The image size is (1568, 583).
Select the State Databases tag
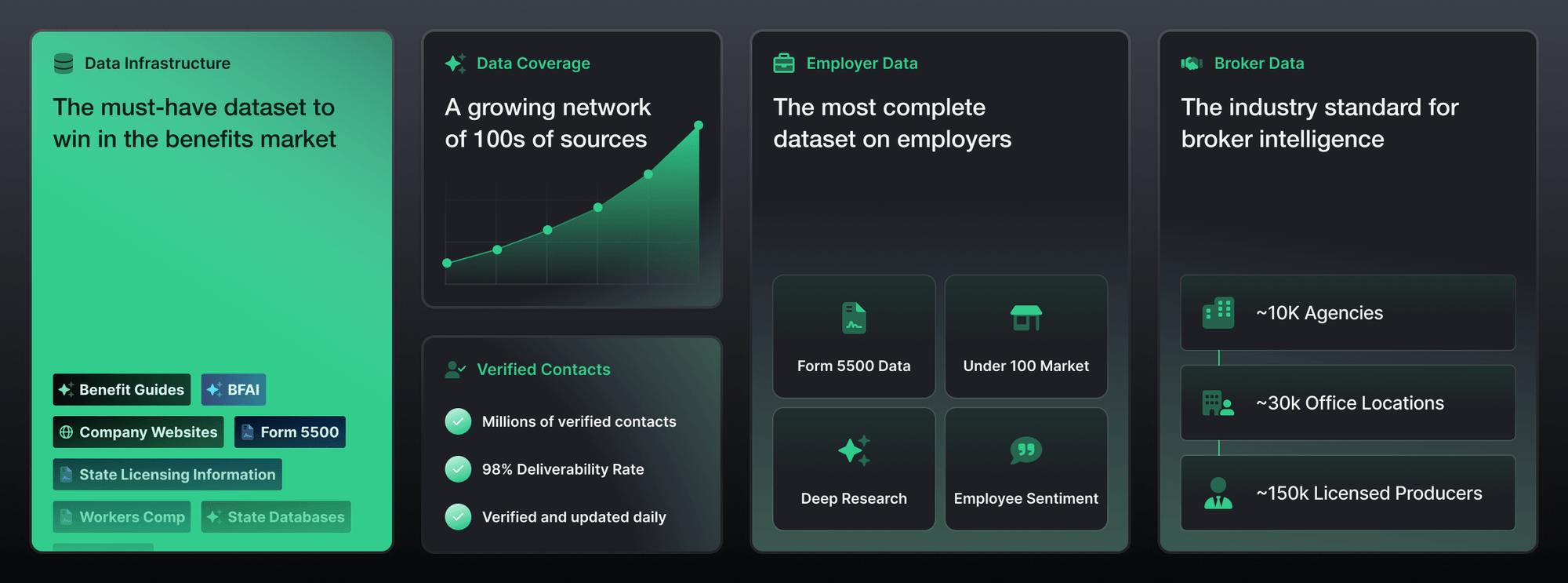[276, 517]
